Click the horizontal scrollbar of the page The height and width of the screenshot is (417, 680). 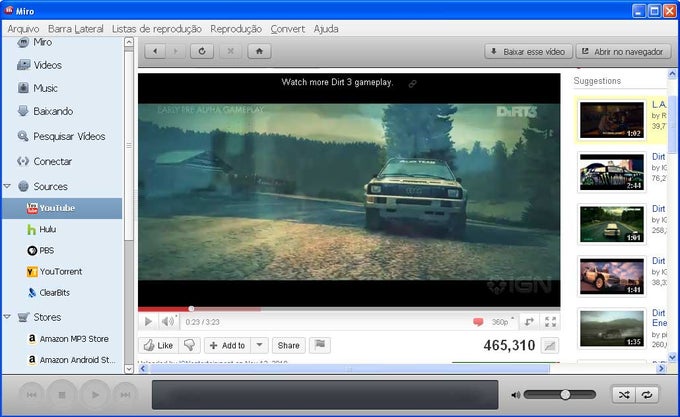point(350,368)
